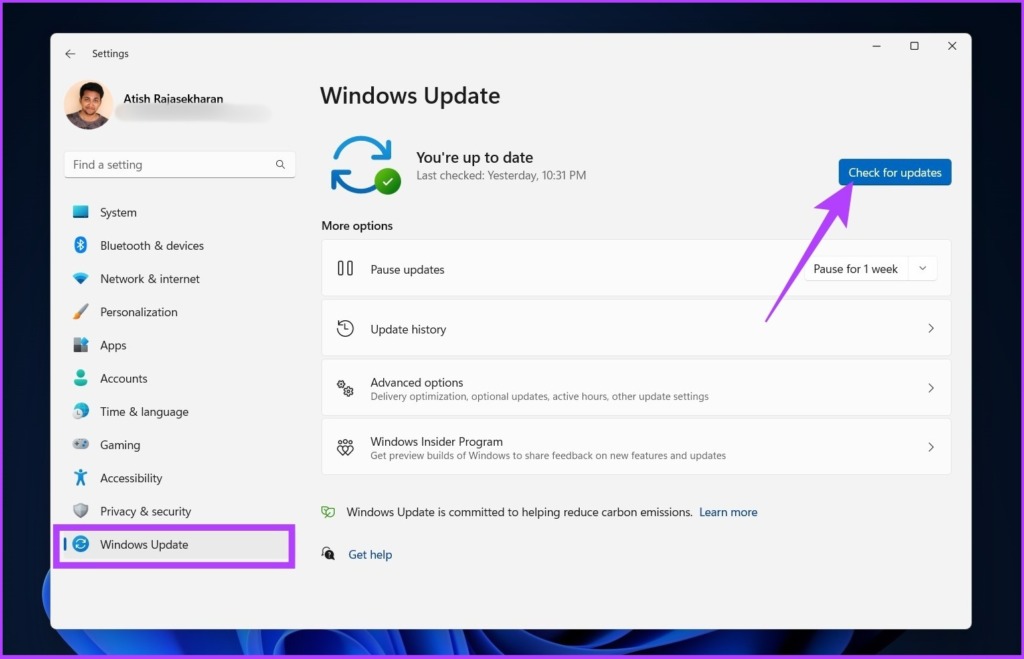Click the Windows Insider Program chevron

931,447
